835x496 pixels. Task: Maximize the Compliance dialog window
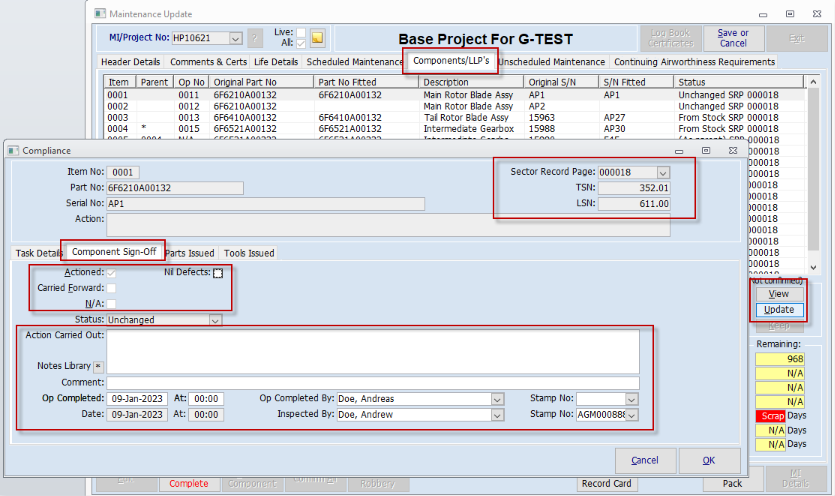[706, 151]
